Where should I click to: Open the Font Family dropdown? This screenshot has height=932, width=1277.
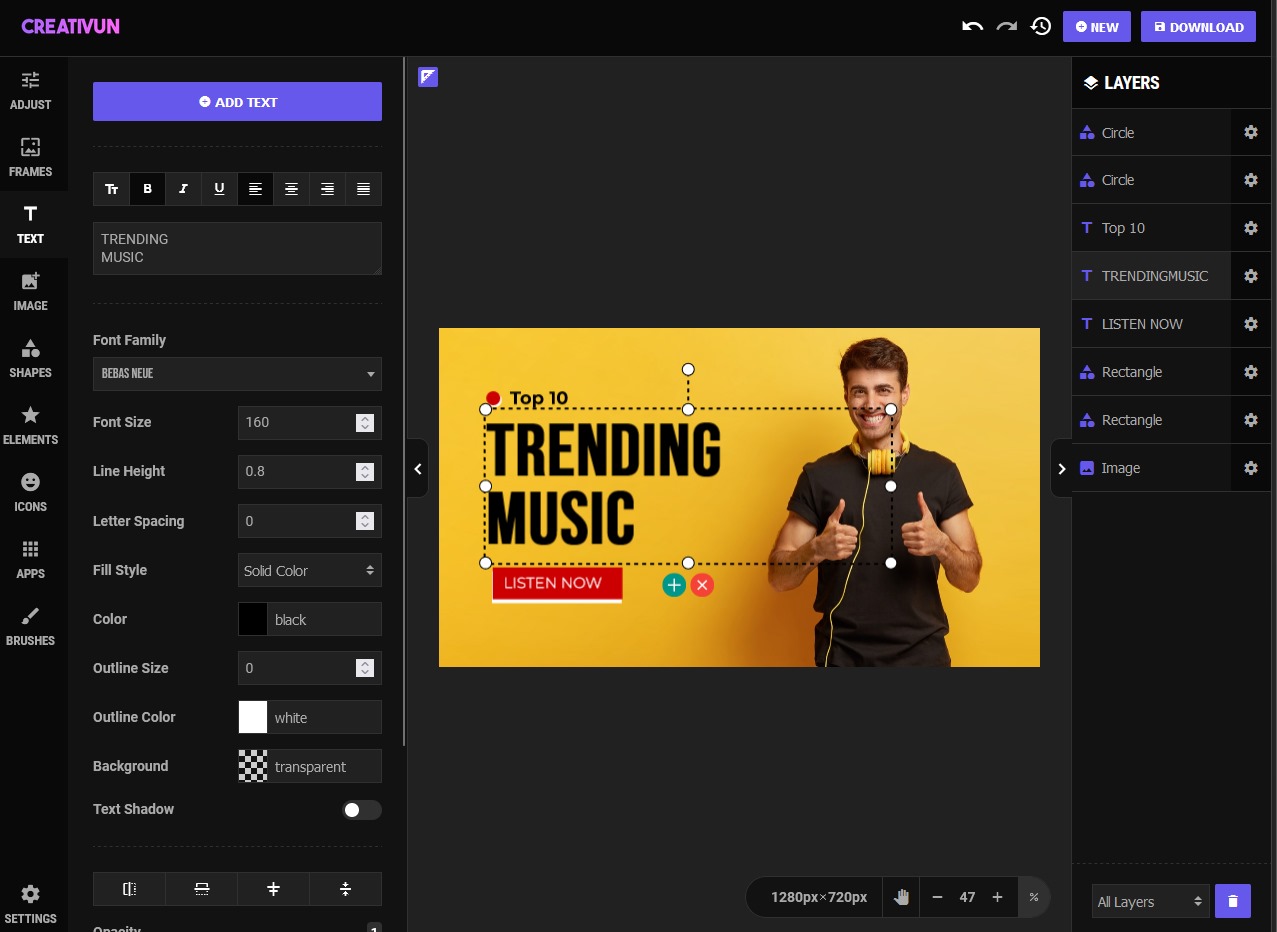tap(237, 374)
